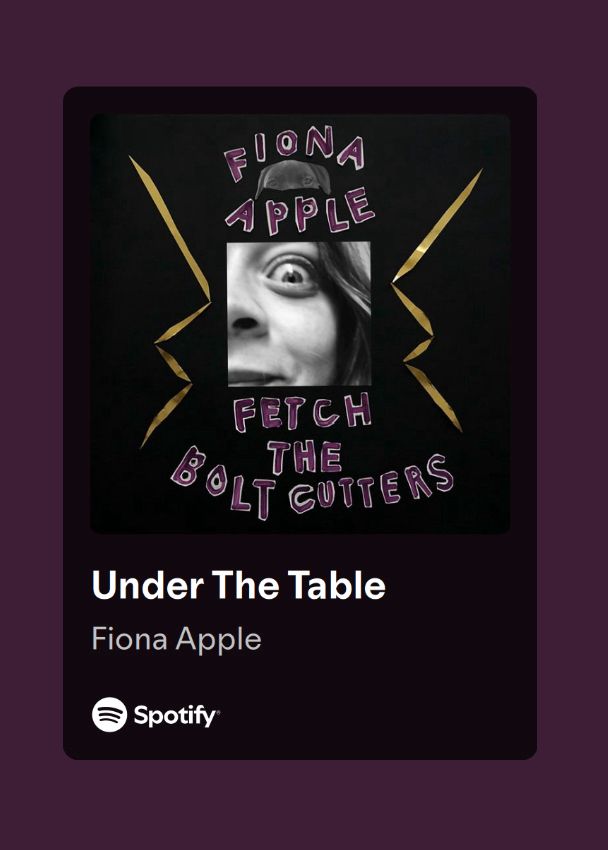
Task: Select the song title Under The Table
Action: [x=238, y=585]
